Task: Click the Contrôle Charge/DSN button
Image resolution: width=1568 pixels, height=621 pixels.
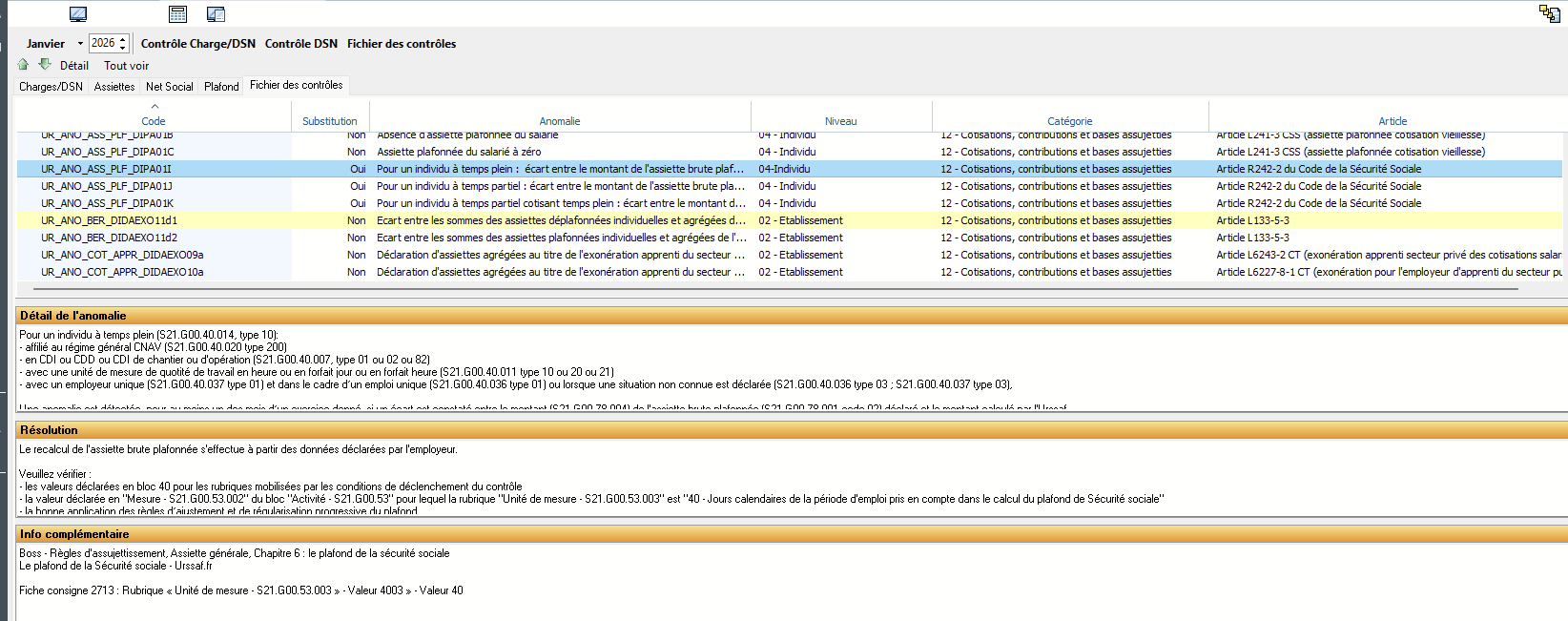Action: [x=198, y=44]
